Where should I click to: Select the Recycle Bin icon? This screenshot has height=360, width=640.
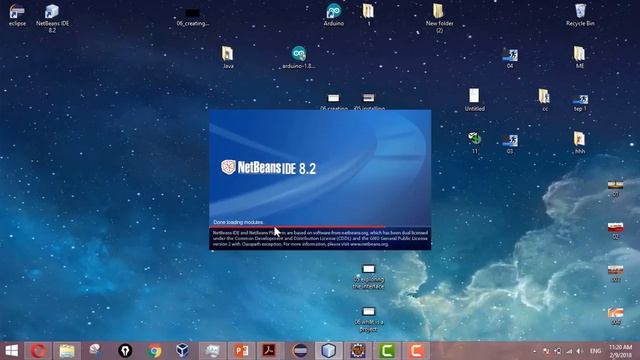[580, 15]
